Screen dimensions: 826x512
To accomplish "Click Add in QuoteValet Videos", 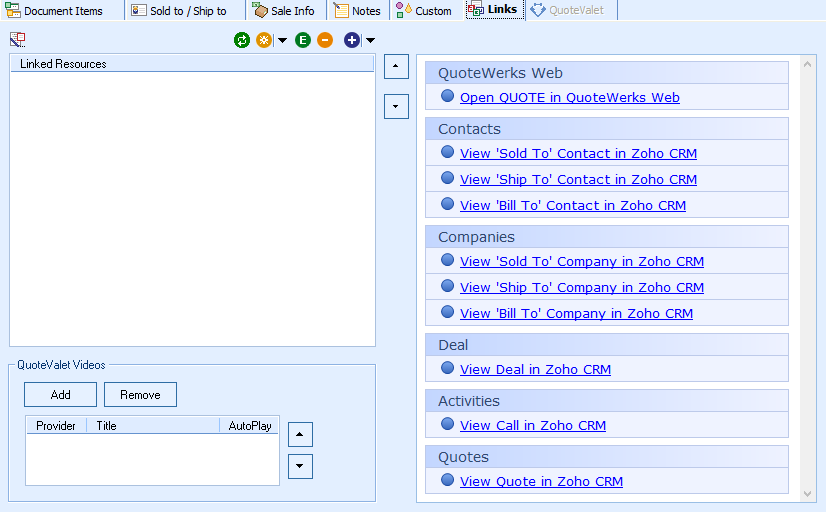I will (61, 395).
